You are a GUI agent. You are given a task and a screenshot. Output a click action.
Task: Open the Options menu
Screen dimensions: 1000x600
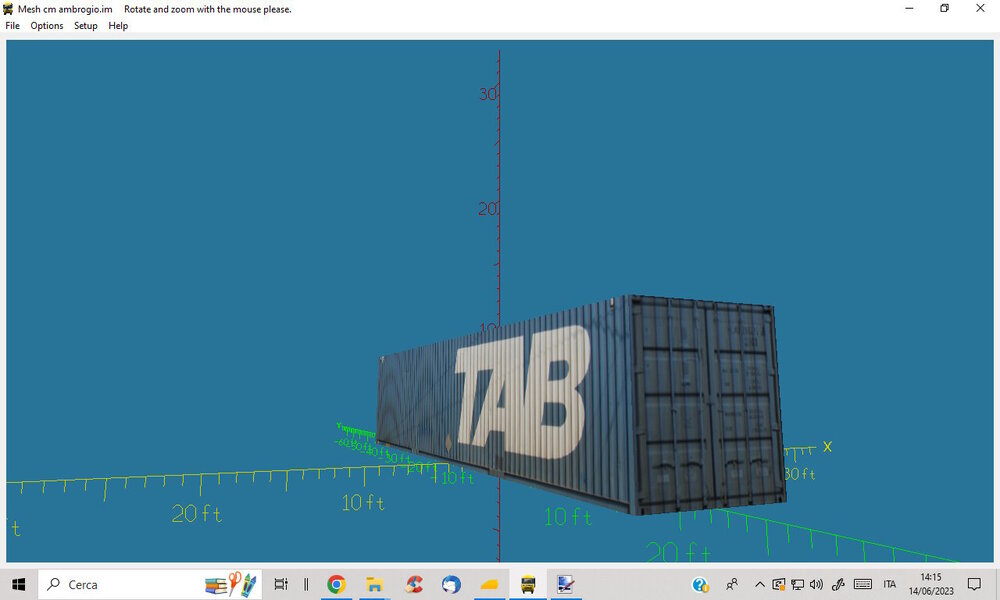pyautogui.click(x=47, y=26)
